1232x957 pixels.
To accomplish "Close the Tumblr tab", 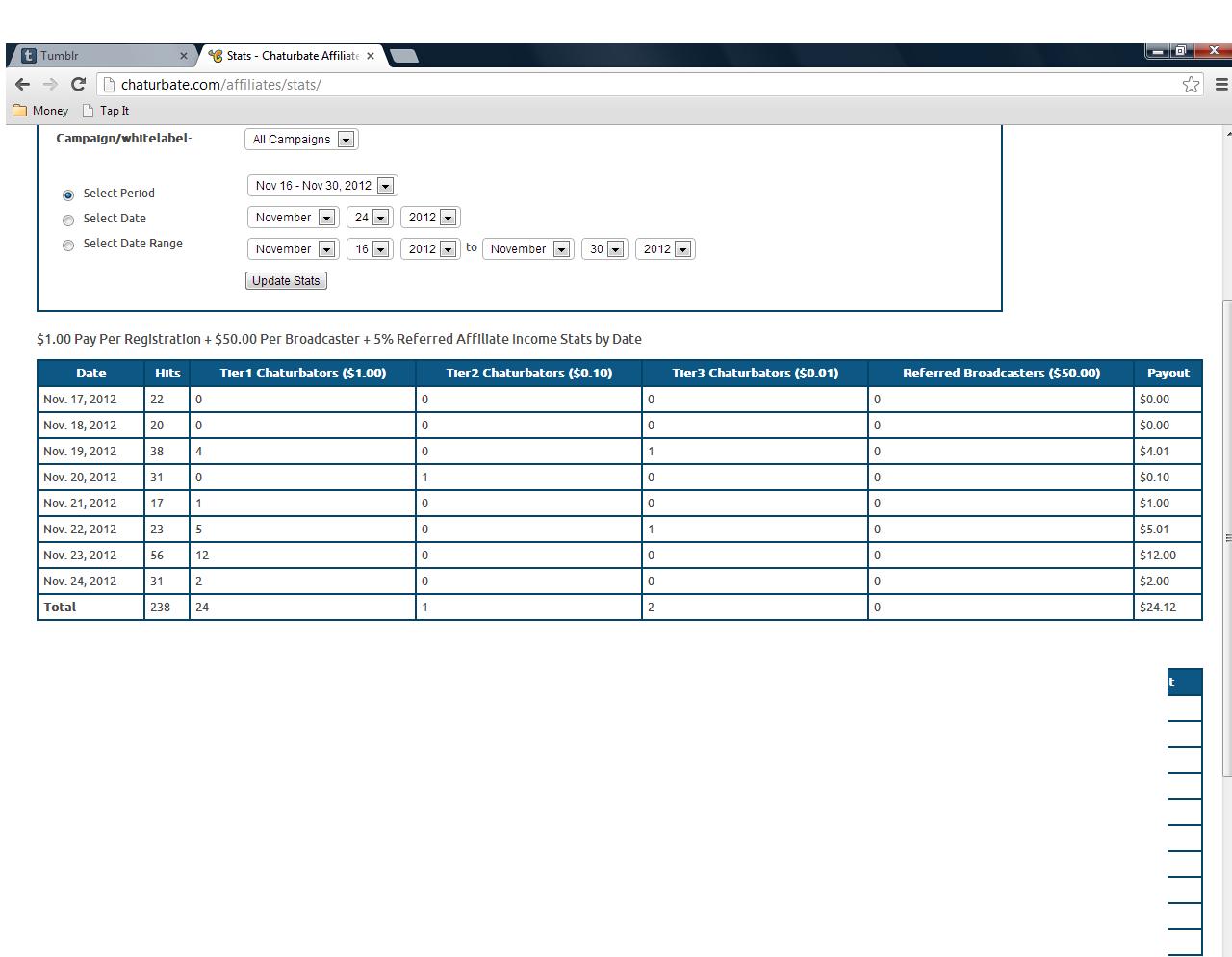I will (184, 56).
